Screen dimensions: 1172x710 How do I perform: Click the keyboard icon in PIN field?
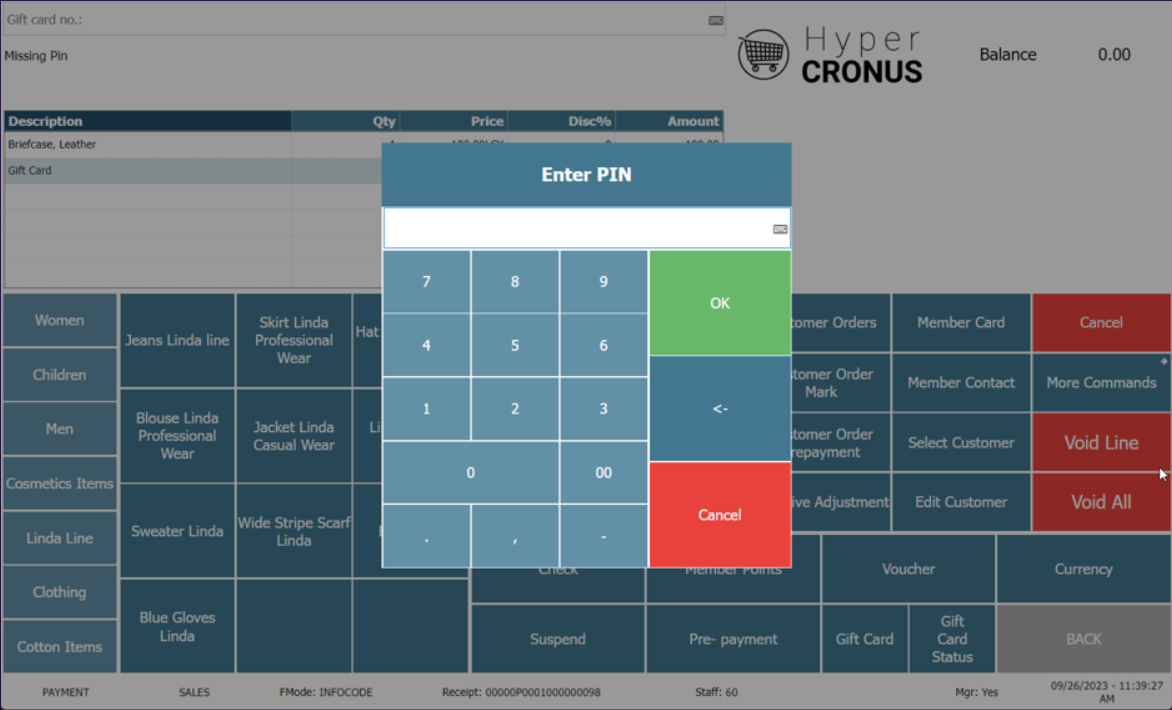click(x=780, y=229)
